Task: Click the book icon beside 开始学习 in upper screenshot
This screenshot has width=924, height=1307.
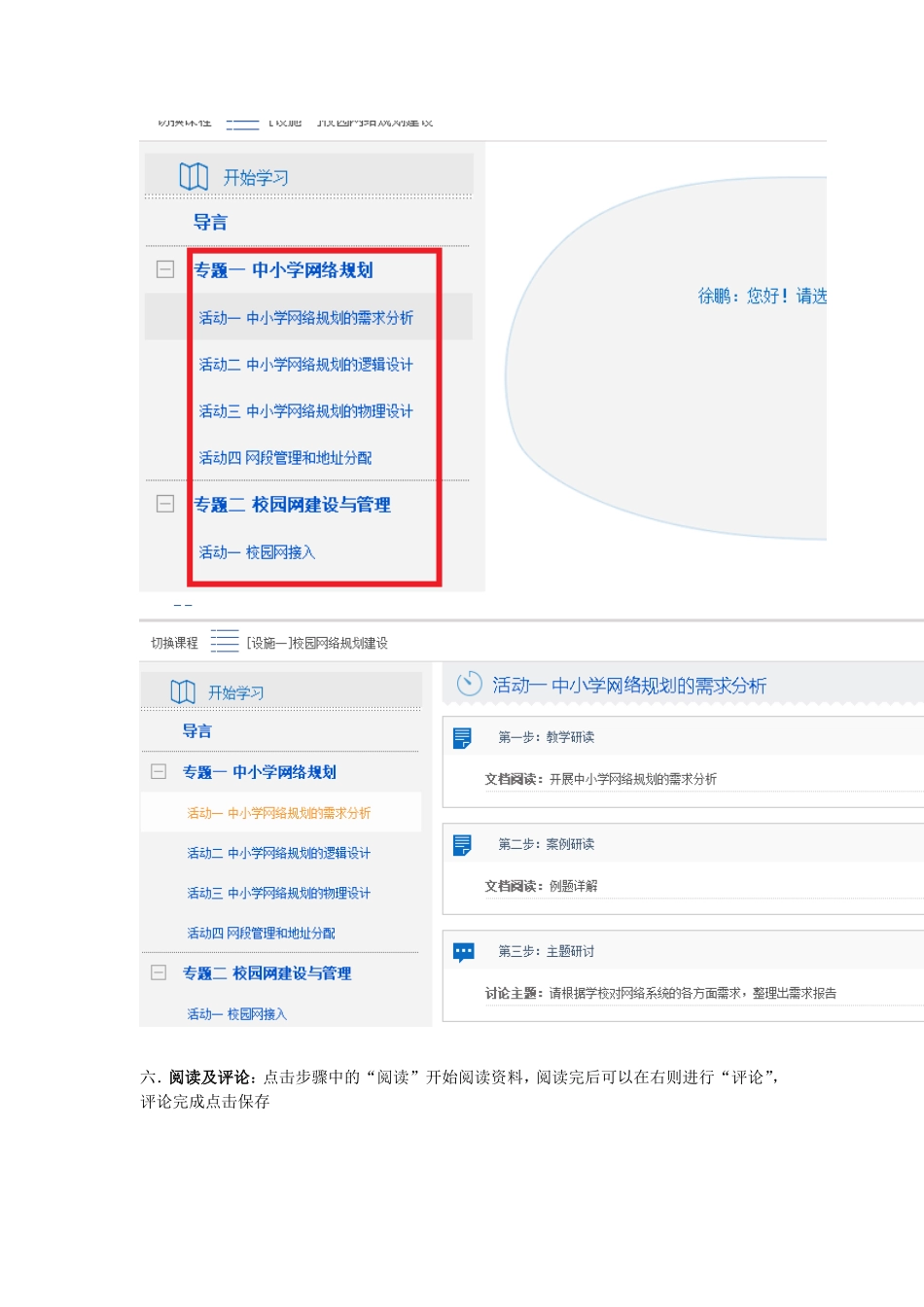Action: [x=194, y=177]
